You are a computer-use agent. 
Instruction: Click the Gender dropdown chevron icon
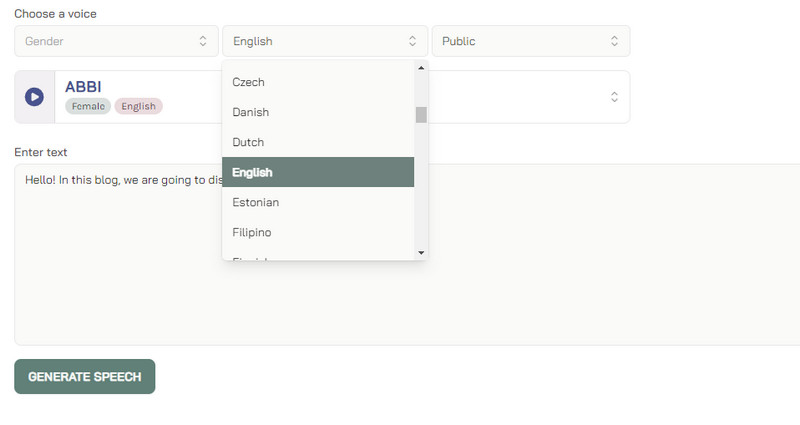pyautogui.click(x=203, y=41)
